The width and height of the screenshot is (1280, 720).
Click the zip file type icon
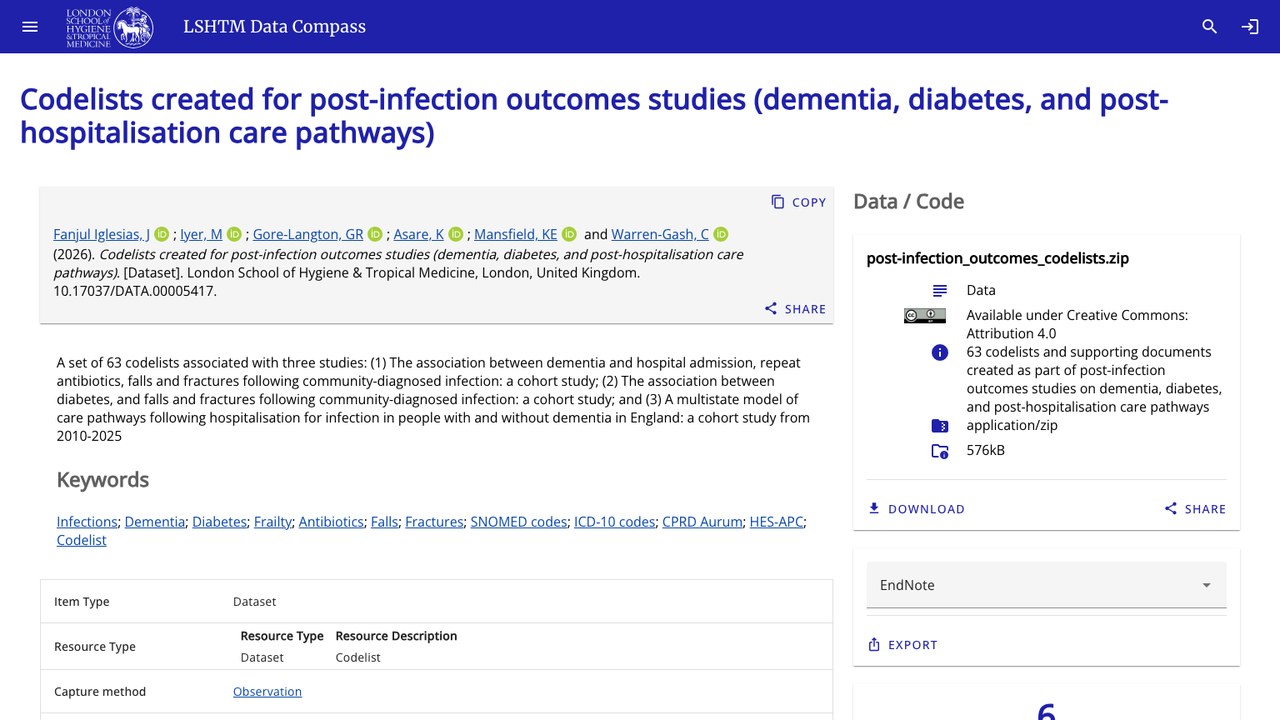click(940, 426)
